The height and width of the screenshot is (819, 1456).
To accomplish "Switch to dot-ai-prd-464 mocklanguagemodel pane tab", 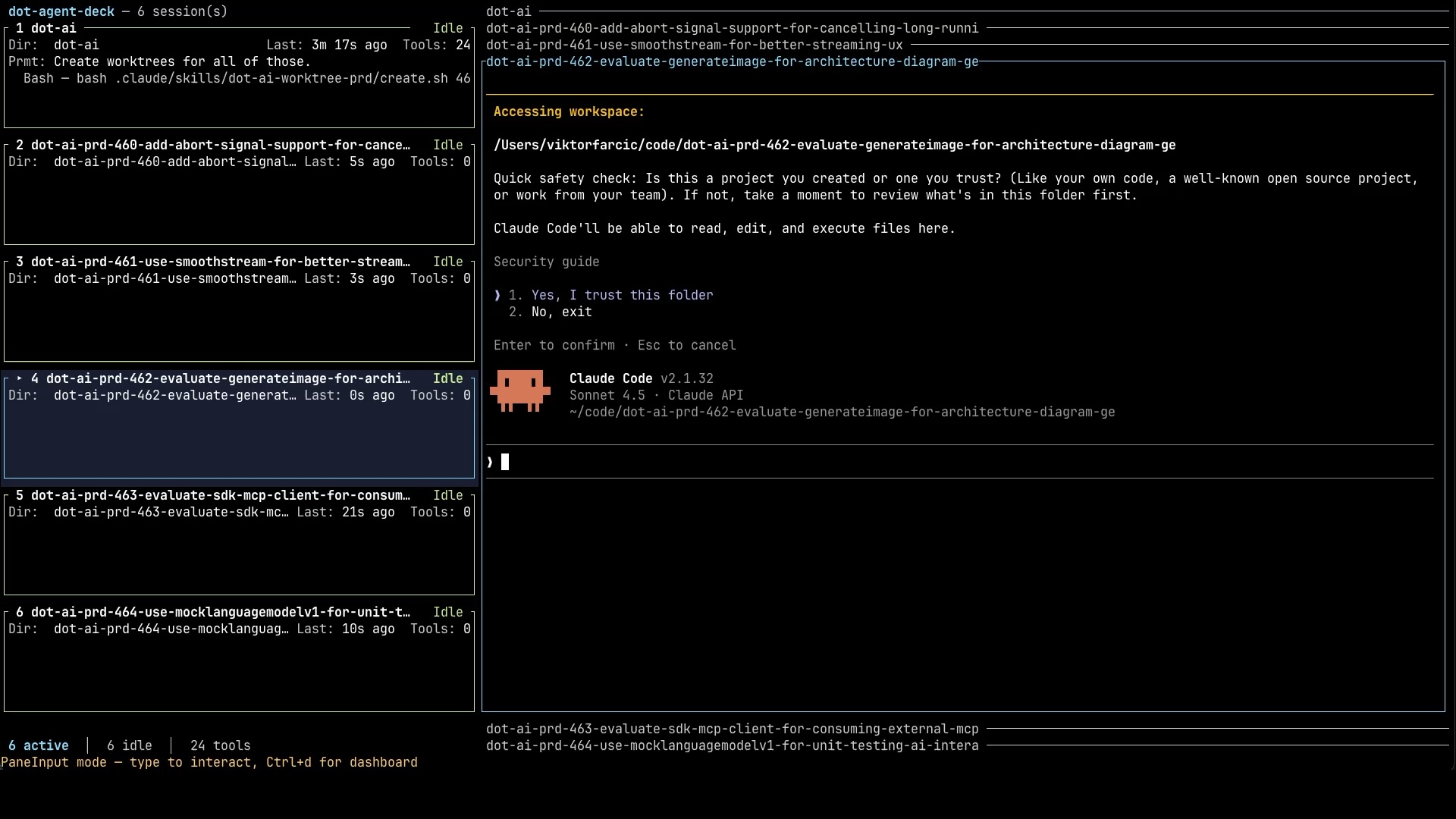I will [x=733, y=745].
